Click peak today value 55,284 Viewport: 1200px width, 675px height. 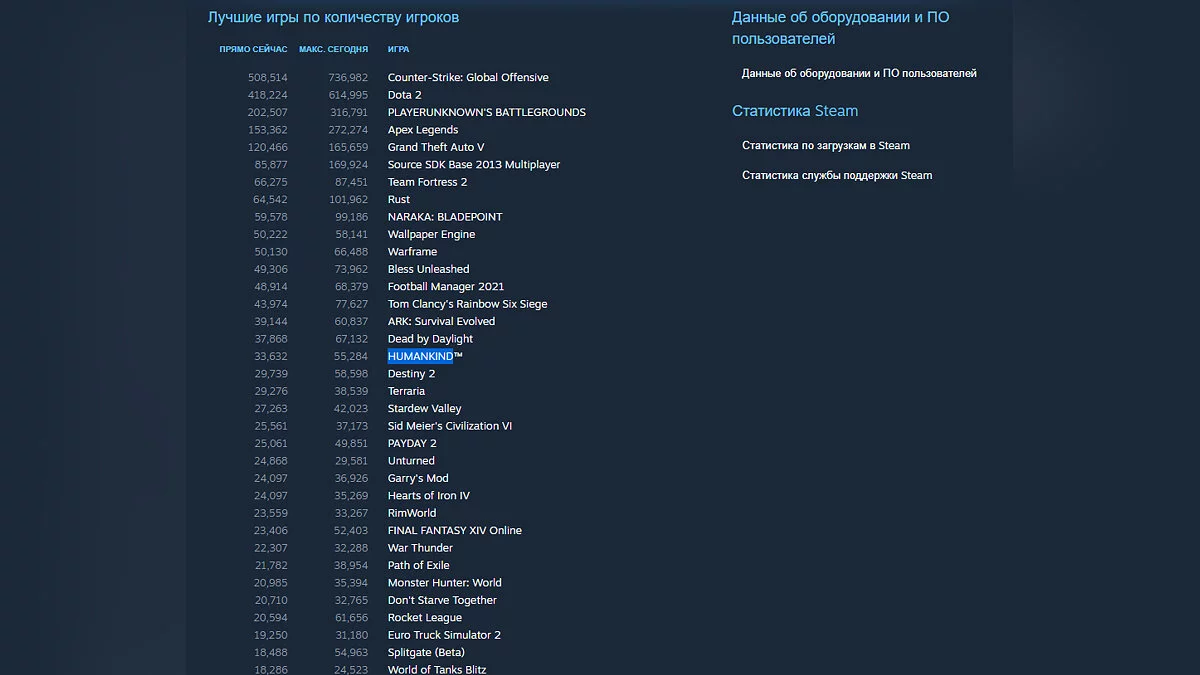pyautogui.click(x=351, y=356)
